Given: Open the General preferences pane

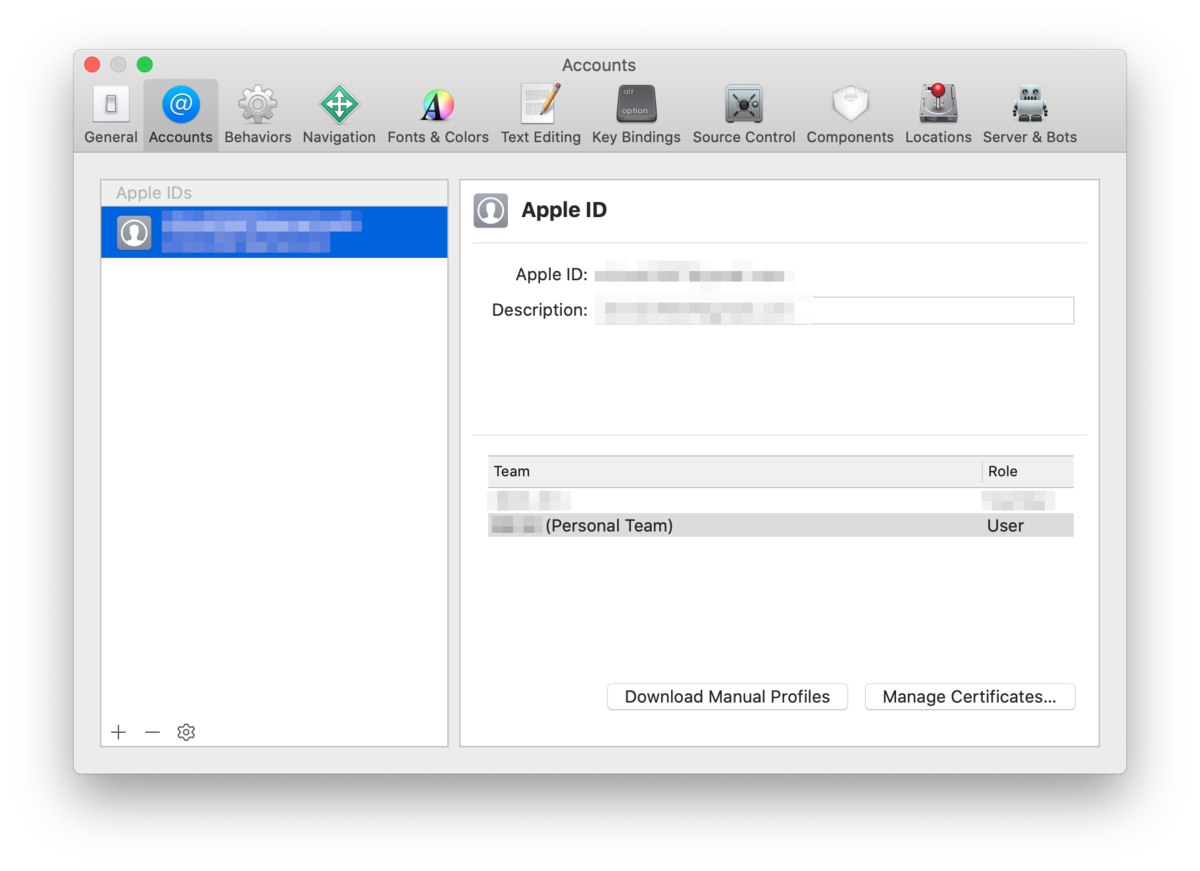Looking at the screenshot, I should tap(111, 115).
